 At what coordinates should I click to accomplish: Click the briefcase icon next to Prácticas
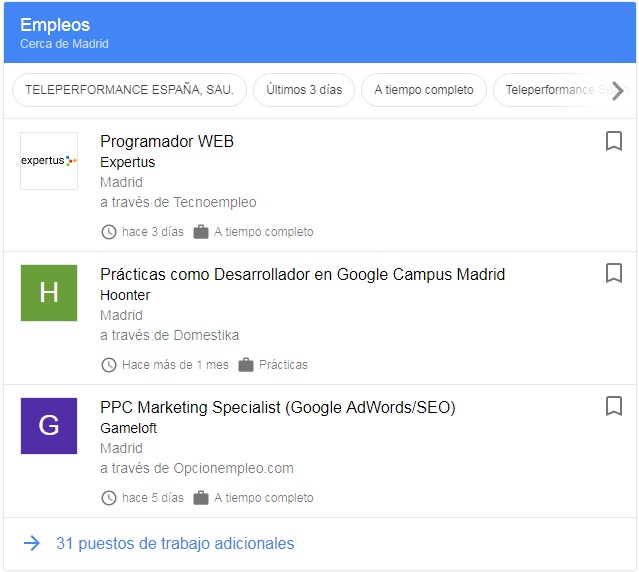click(x=246, y=365)
